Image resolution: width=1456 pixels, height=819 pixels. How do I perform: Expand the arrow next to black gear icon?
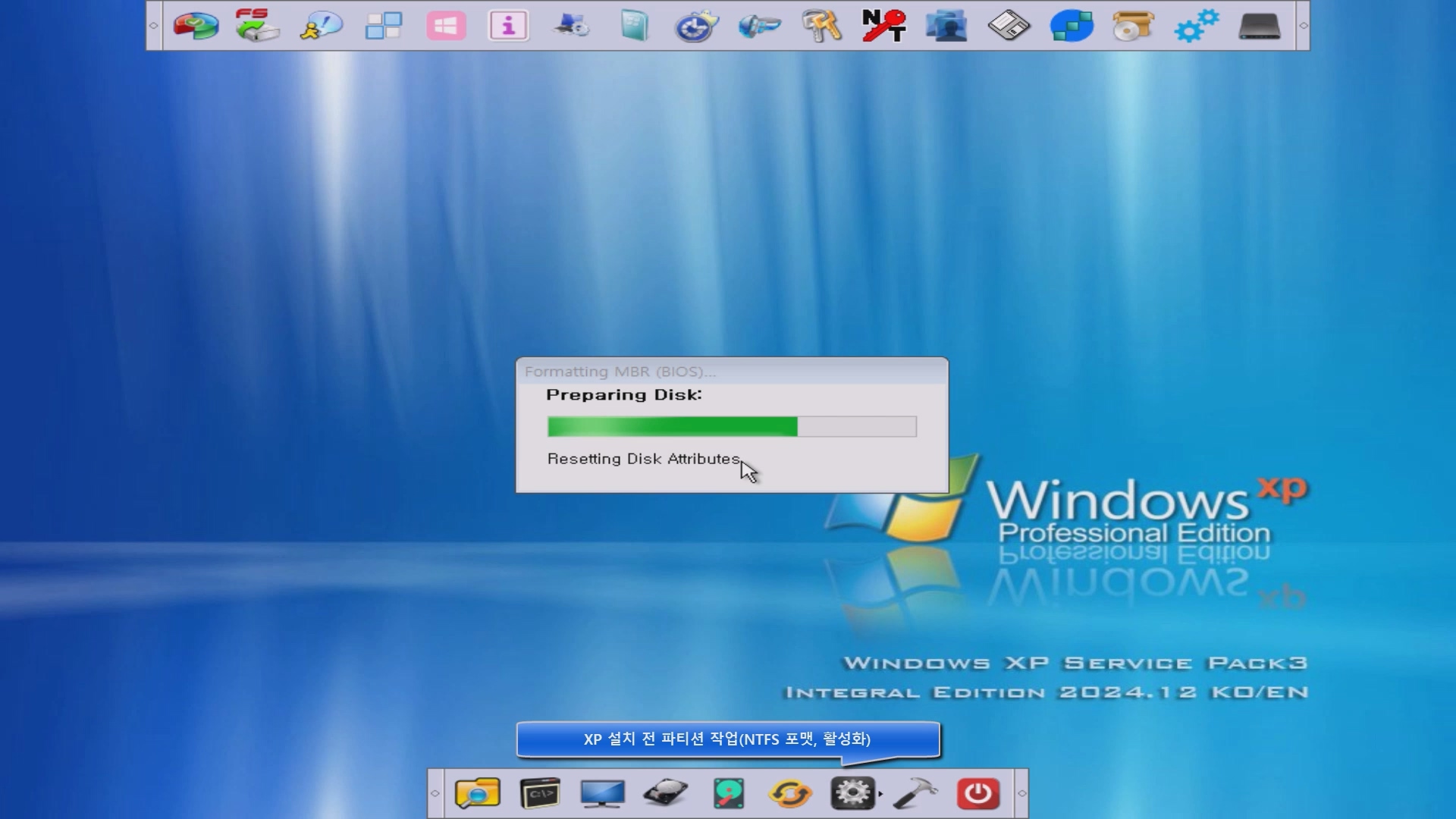tap(880, 794)
